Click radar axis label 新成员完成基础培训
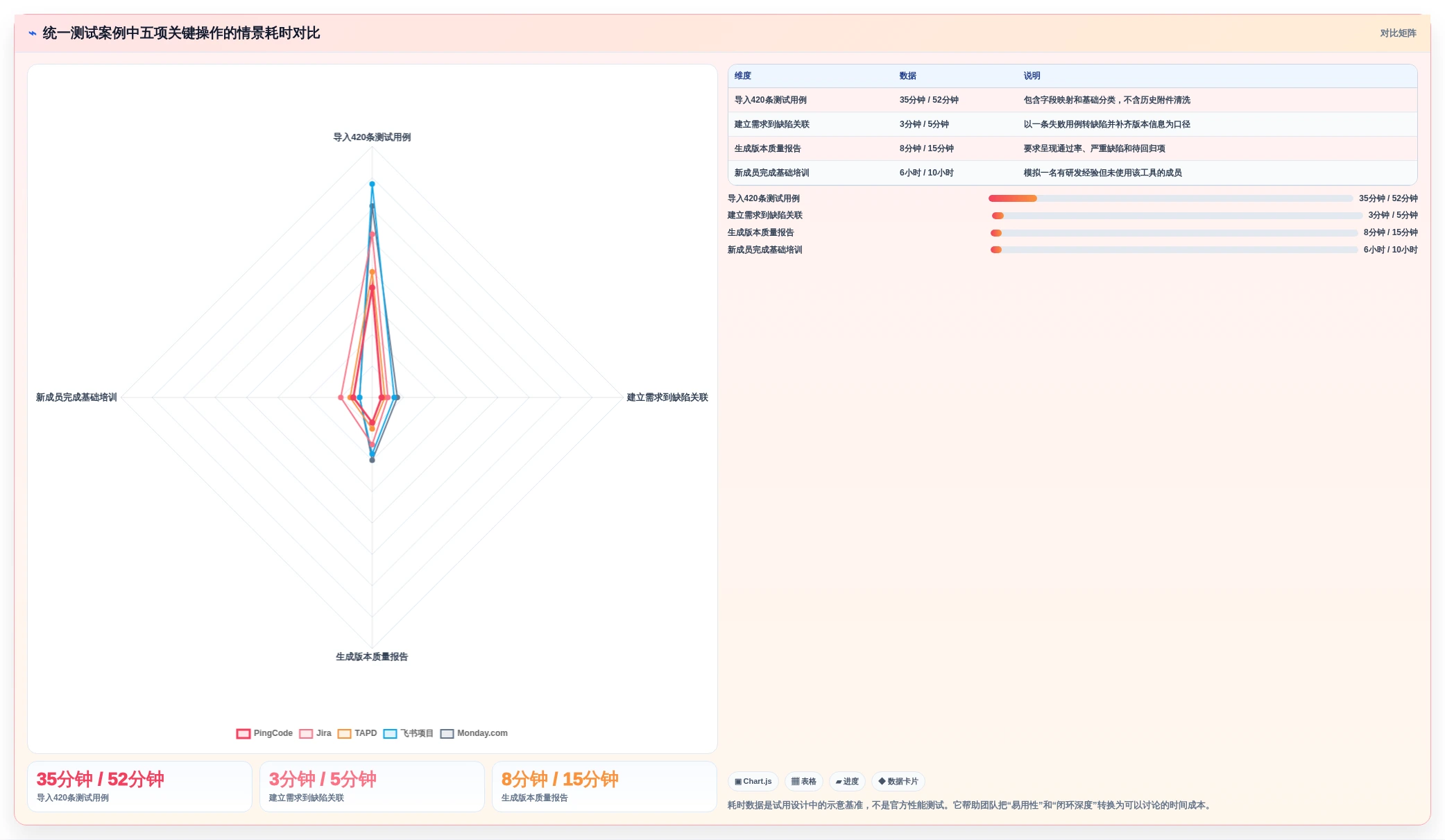Screen dimensions: 1445x840 (76, 397)
